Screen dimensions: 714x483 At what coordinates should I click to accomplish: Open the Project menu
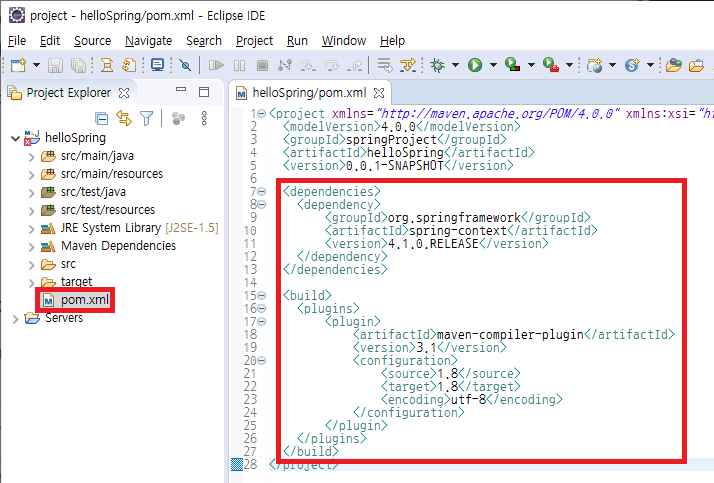click(x=254, y=41)
